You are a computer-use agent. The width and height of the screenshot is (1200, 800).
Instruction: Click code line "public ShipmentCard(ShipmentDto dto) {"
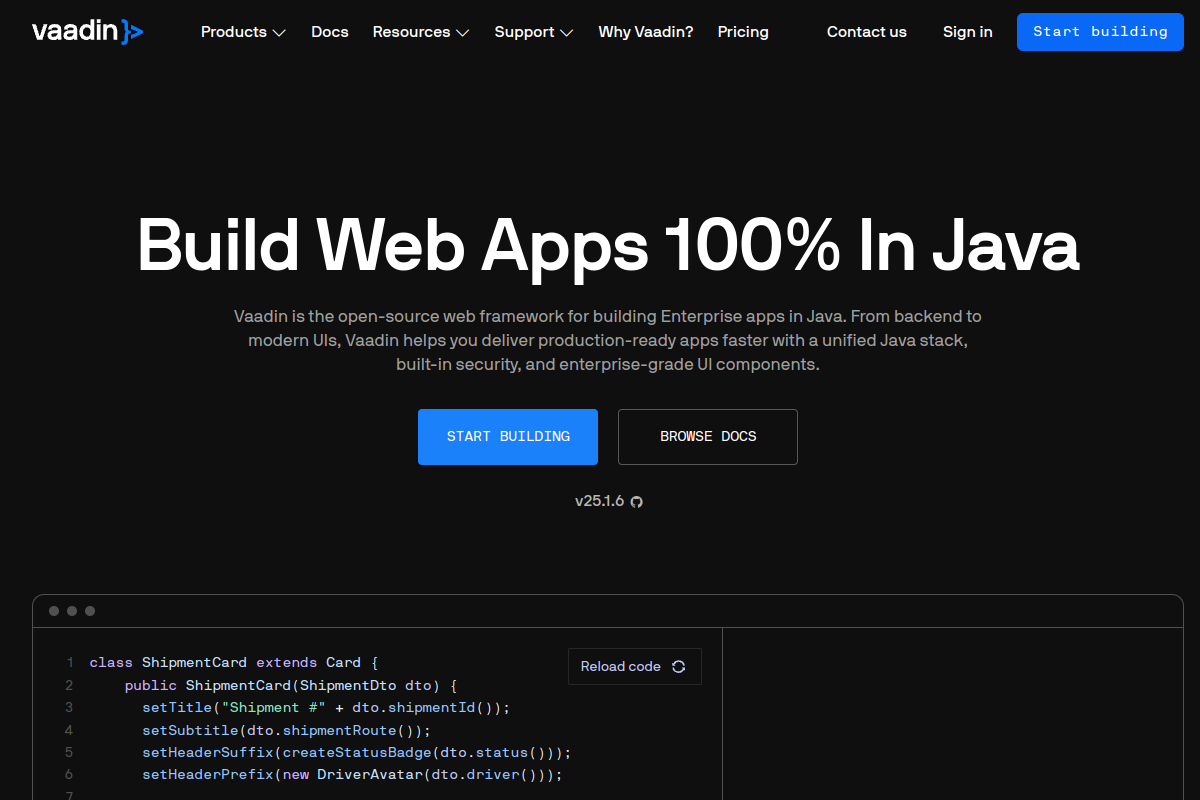290,685
